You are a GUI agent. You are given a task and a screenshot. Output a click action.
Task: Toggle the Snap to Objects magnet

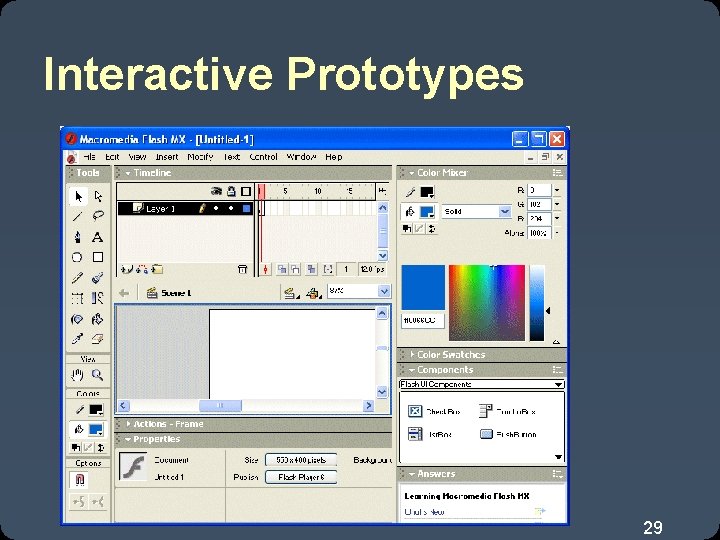pos(79,480)
